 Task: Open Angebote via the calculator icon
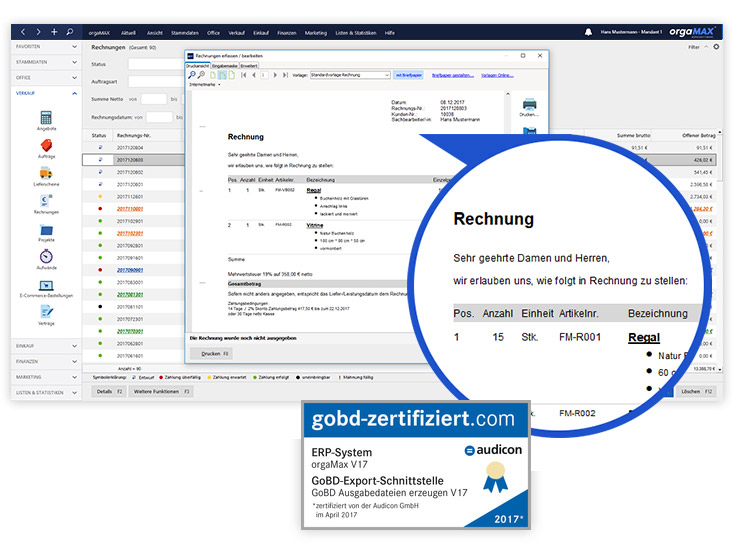click(x=46, y=117)
